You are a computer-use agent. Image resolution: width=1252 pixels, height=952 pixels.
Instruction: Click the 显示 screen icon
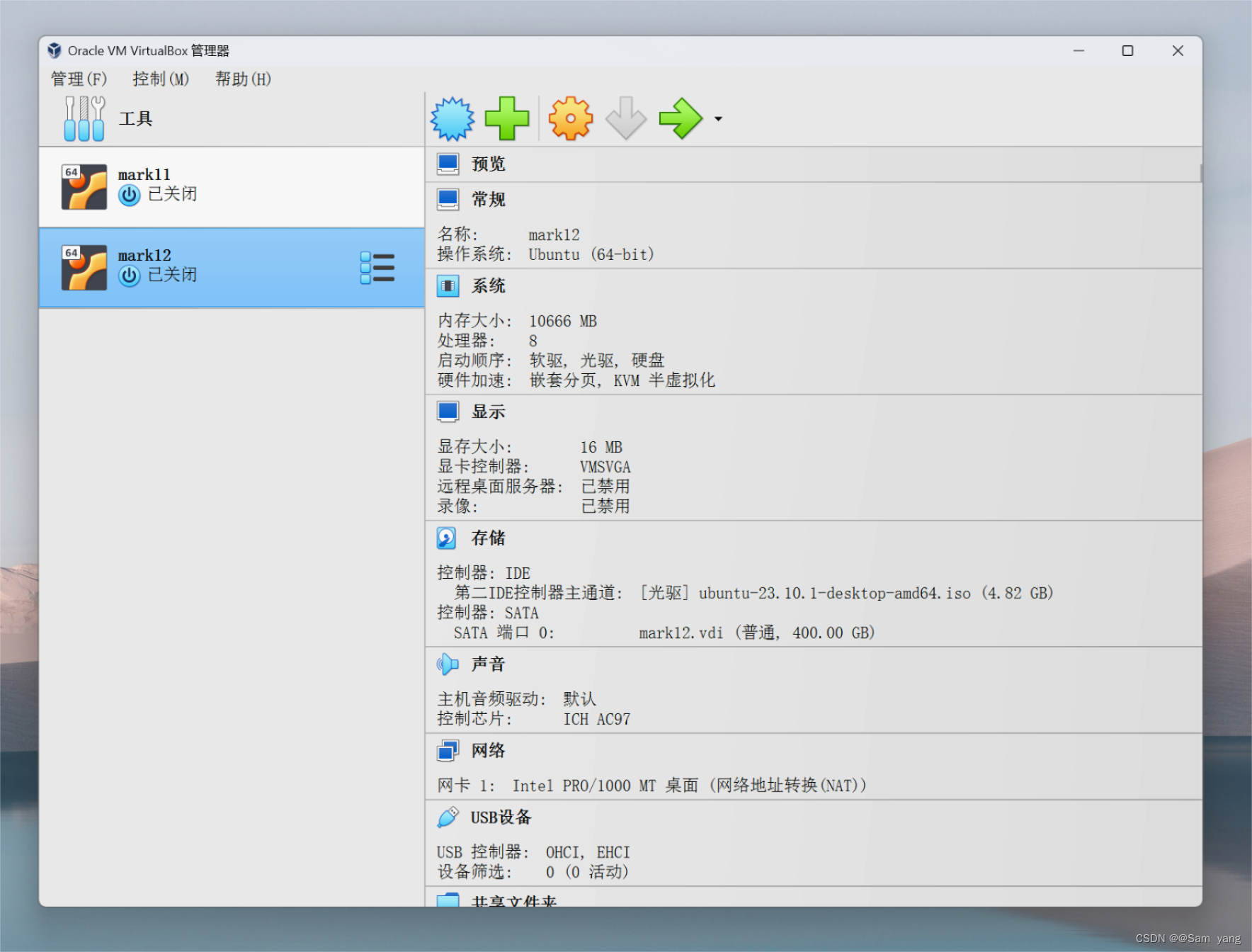[x=448, y=412]
